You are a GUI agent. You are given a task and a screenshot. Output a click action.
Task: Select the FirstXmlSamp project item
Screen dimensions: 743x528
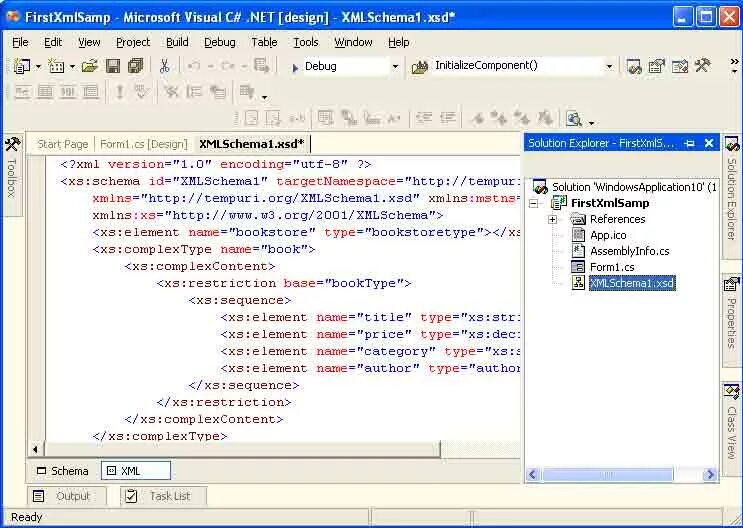coord(610,203)
